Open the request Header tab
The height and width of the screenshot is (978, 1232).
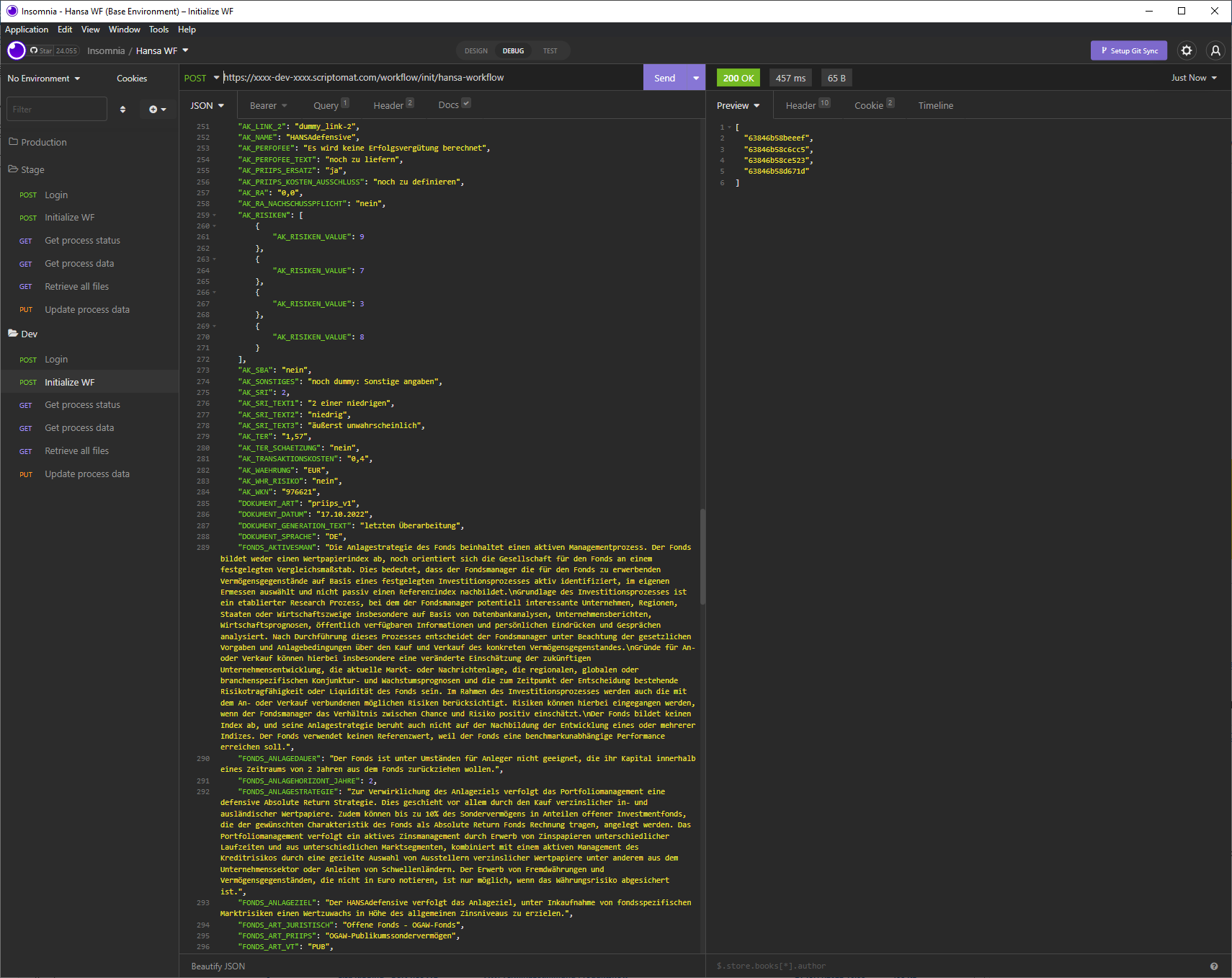[x=393, y=105]
